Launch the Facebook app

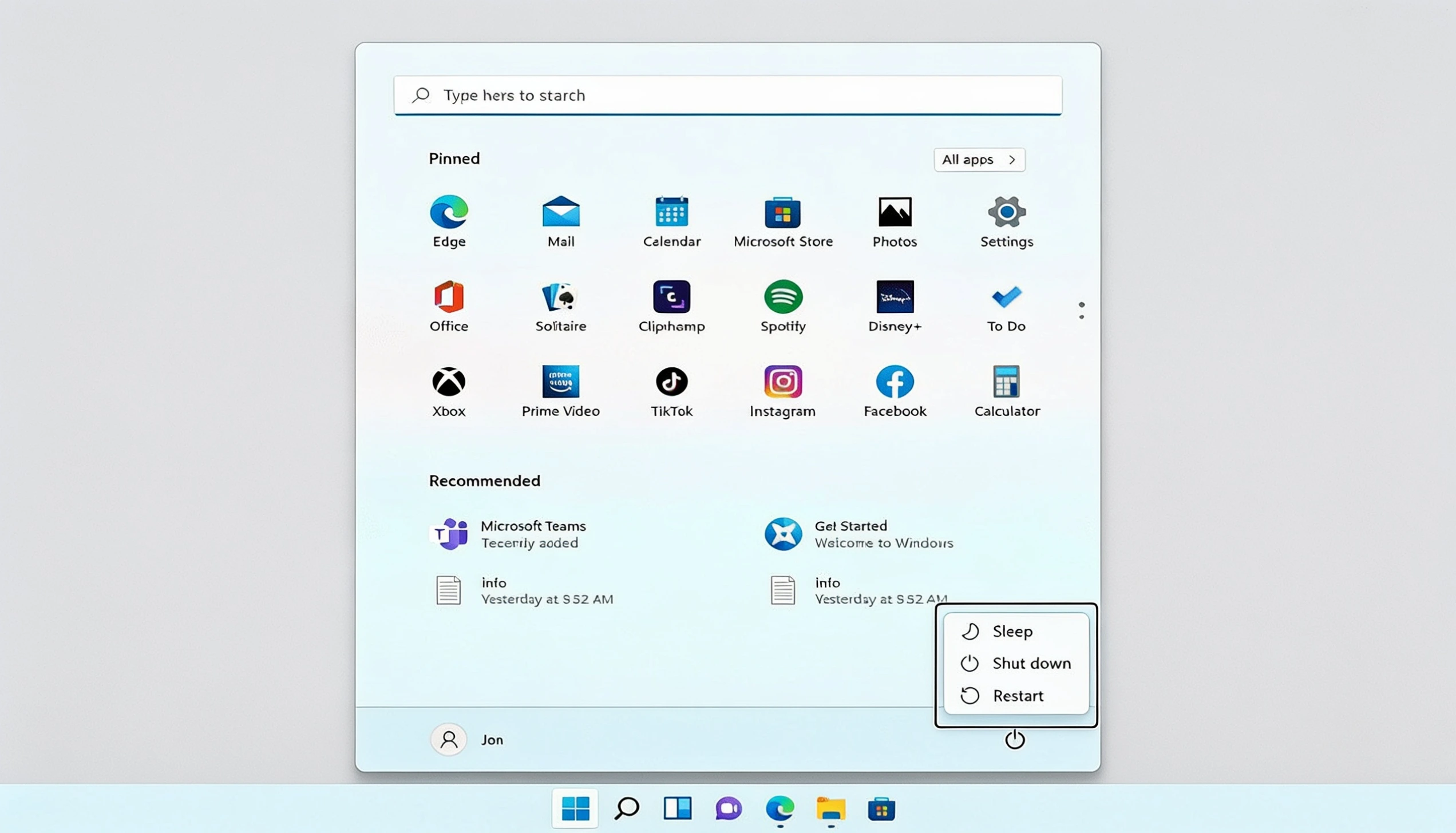click(x=895, y=391)
